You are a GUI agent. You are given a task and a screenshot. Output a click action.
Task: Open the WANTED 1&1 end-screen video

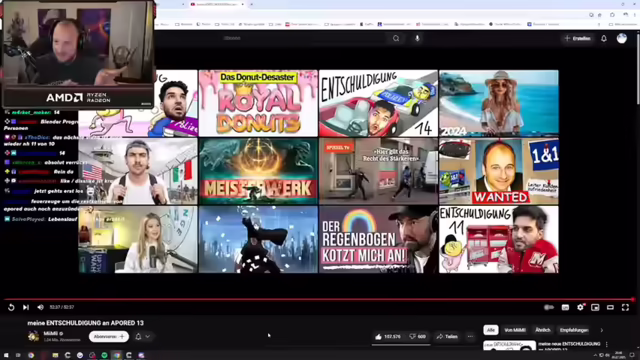tap(499, 171)
